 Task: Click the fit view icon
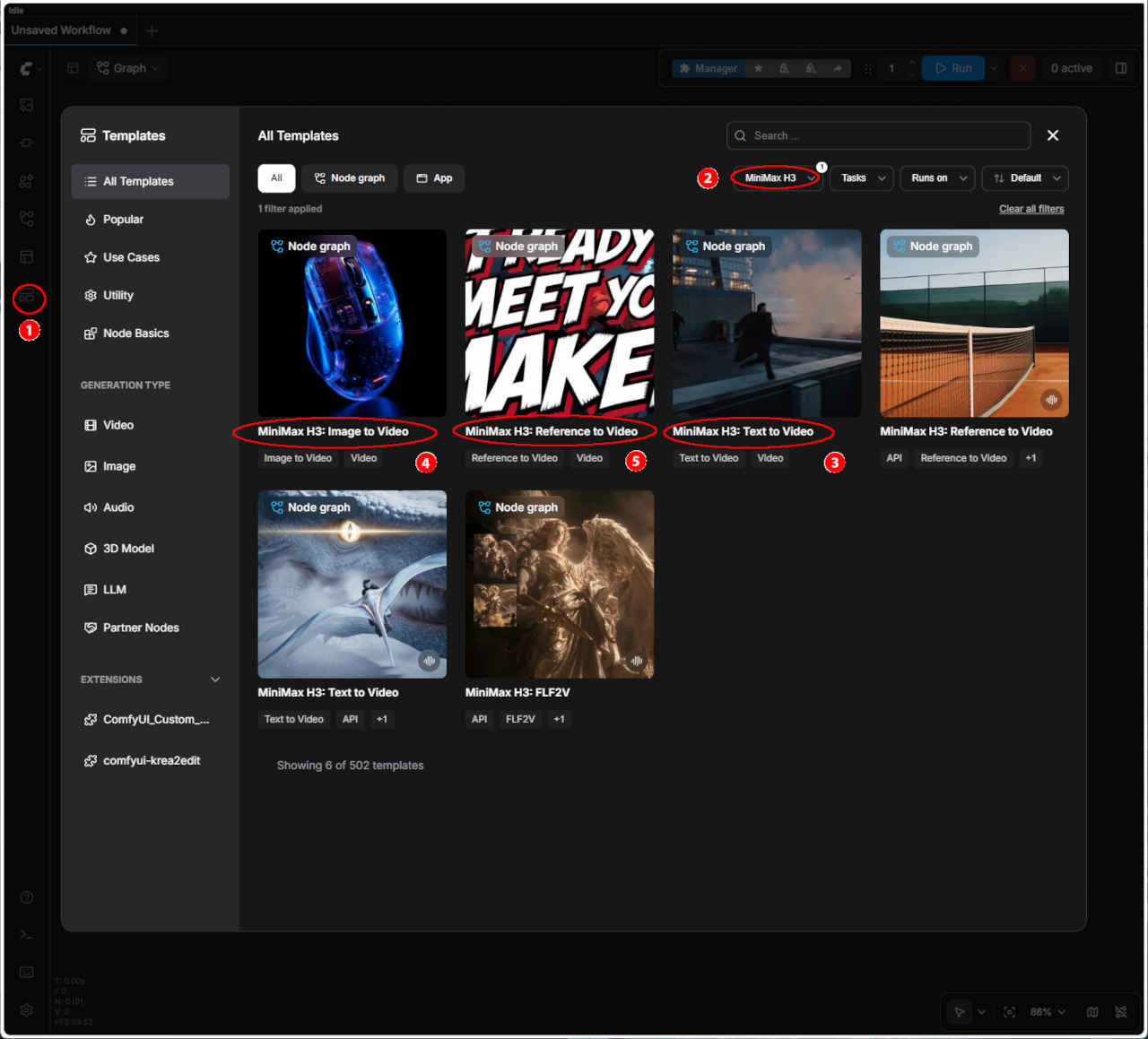tap(1010, 1012)
